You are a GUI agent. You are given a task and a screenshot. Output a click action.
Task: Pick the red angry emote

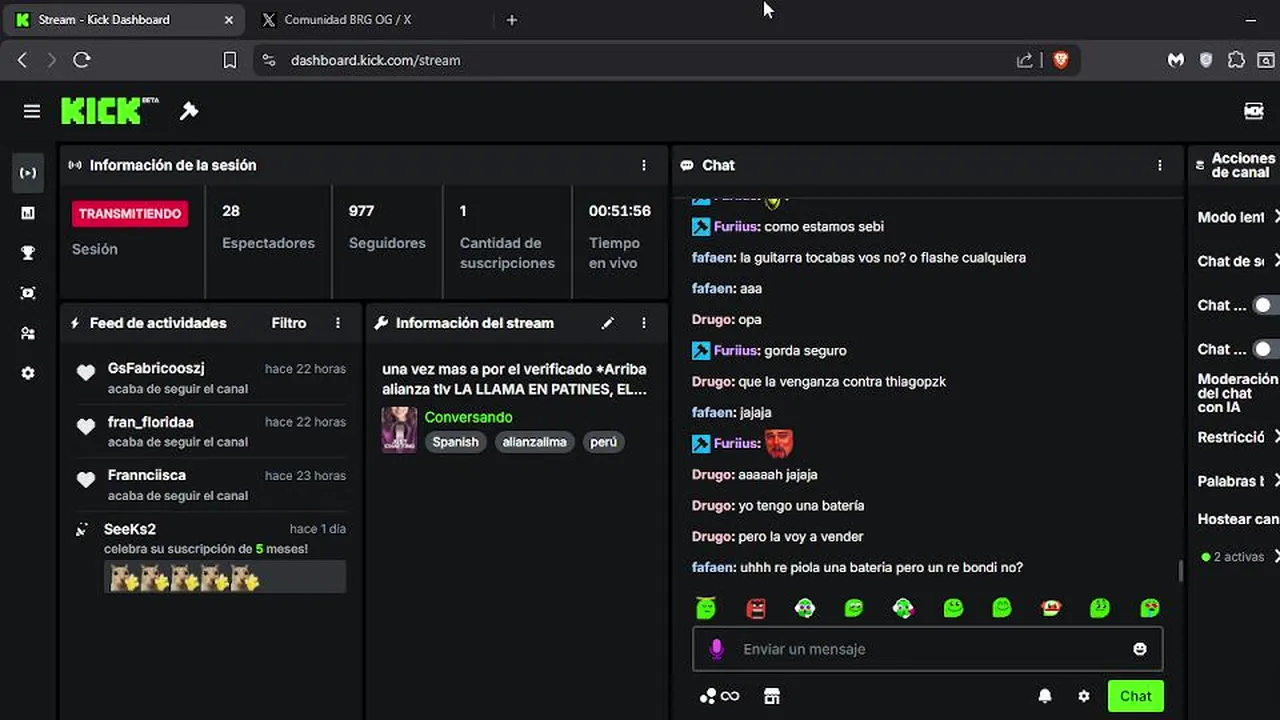coord(756,607)
